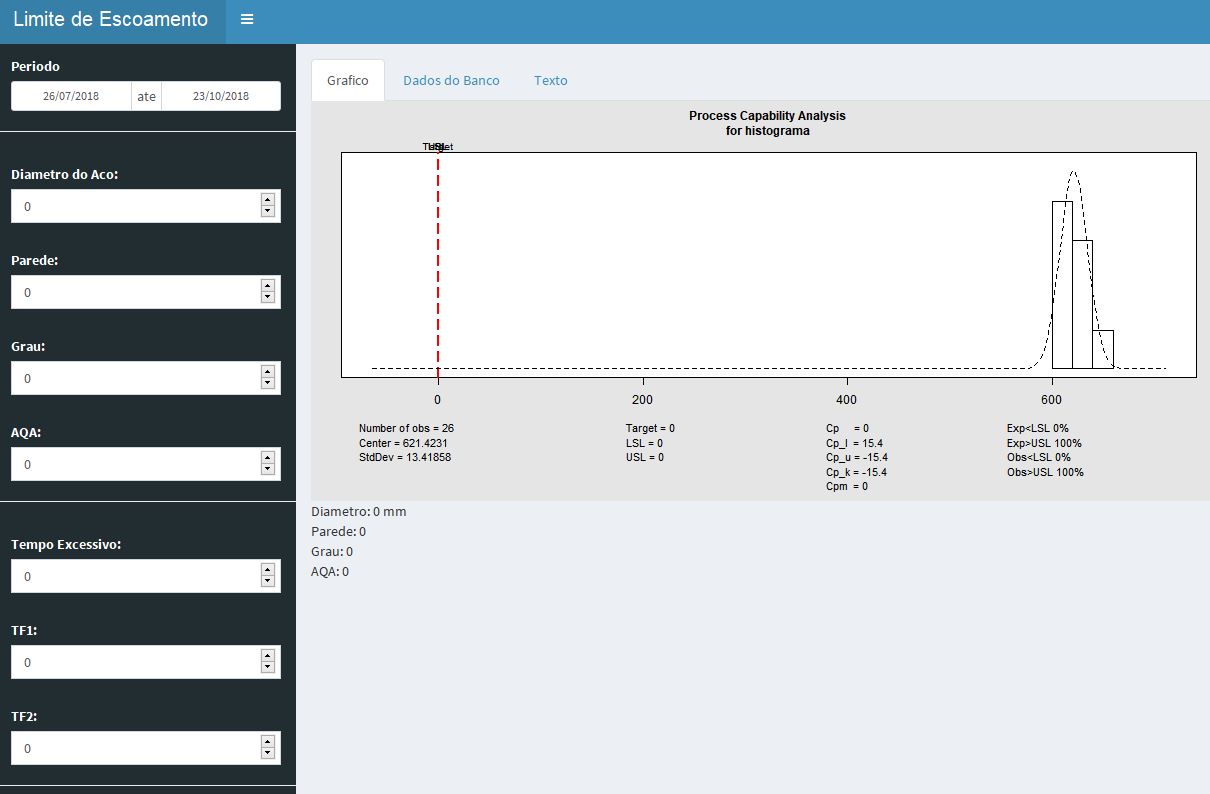This screenshot has height=794, width=1210.
Task: Open the Texto tab
Action: point(550,79)
